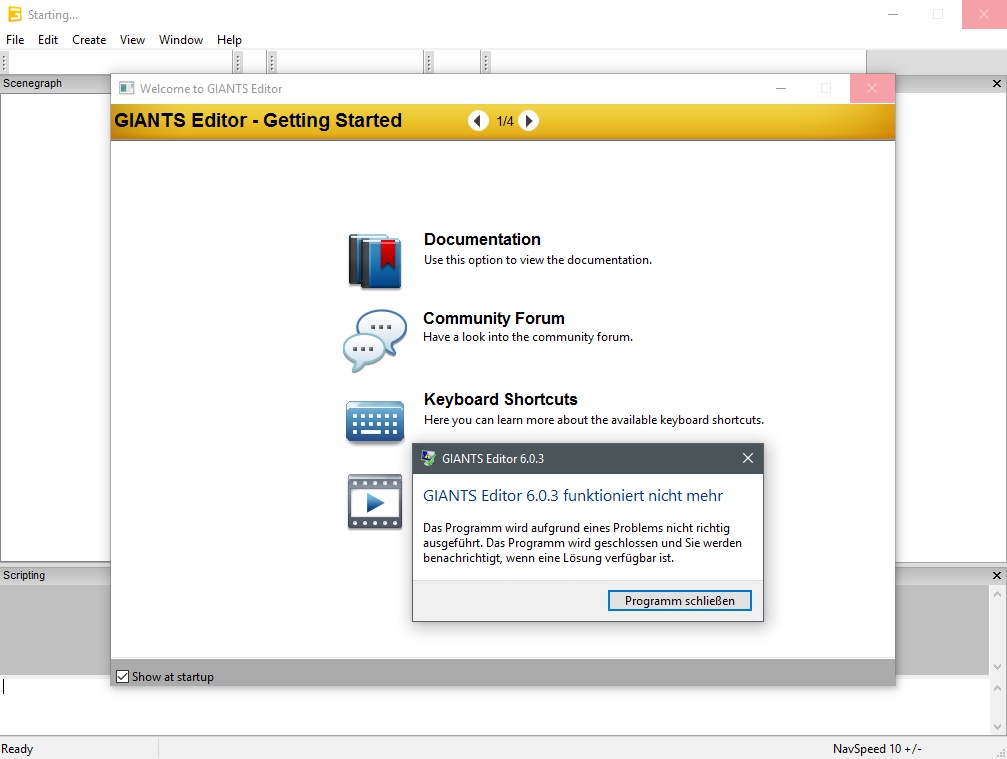Viewport: 1007px width, 759px height.
Task: Open the File menu
Action: (15, 40)
